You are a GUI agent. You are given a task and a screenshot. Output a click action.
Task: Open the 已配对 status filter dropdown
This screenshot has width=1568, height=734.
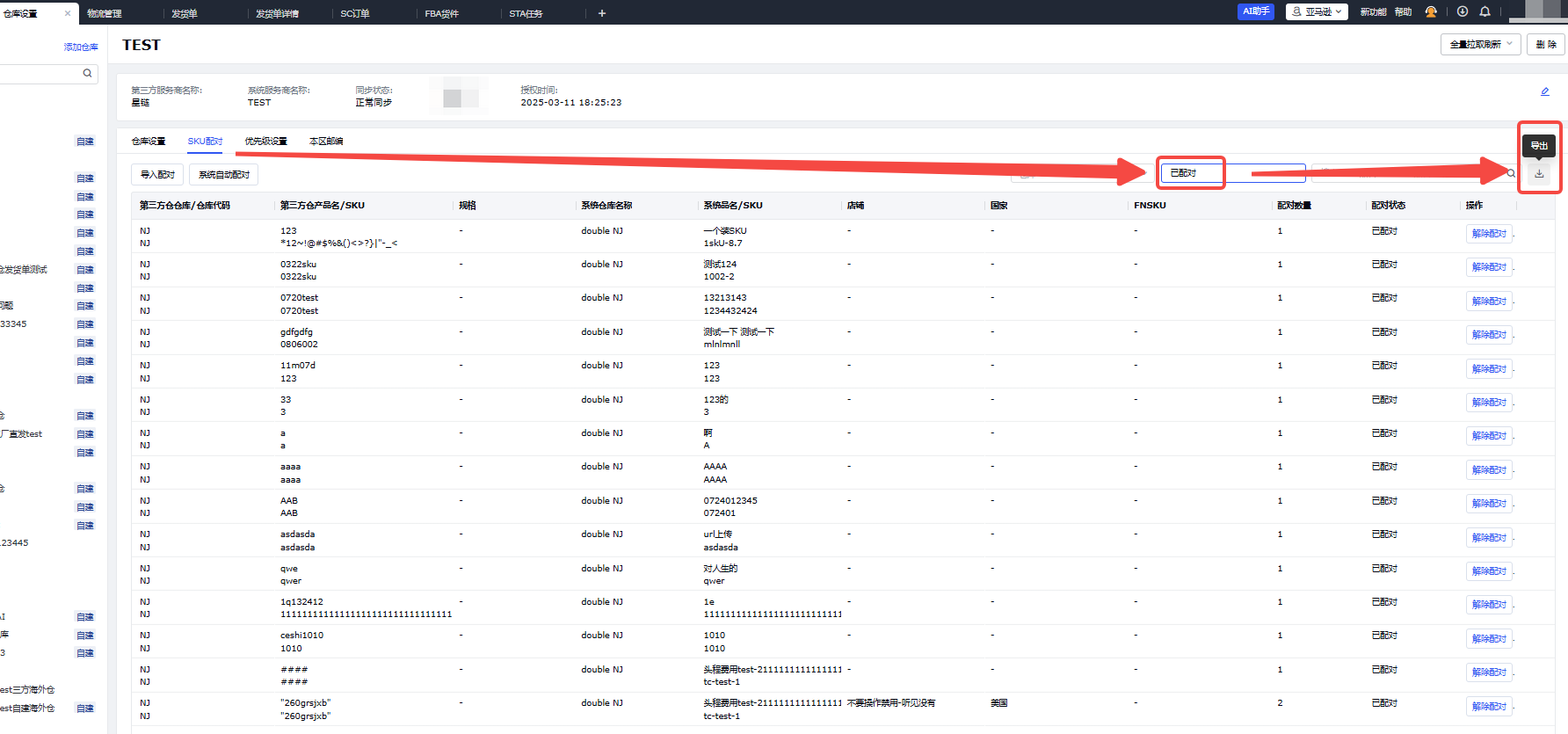coord(1232,173)
